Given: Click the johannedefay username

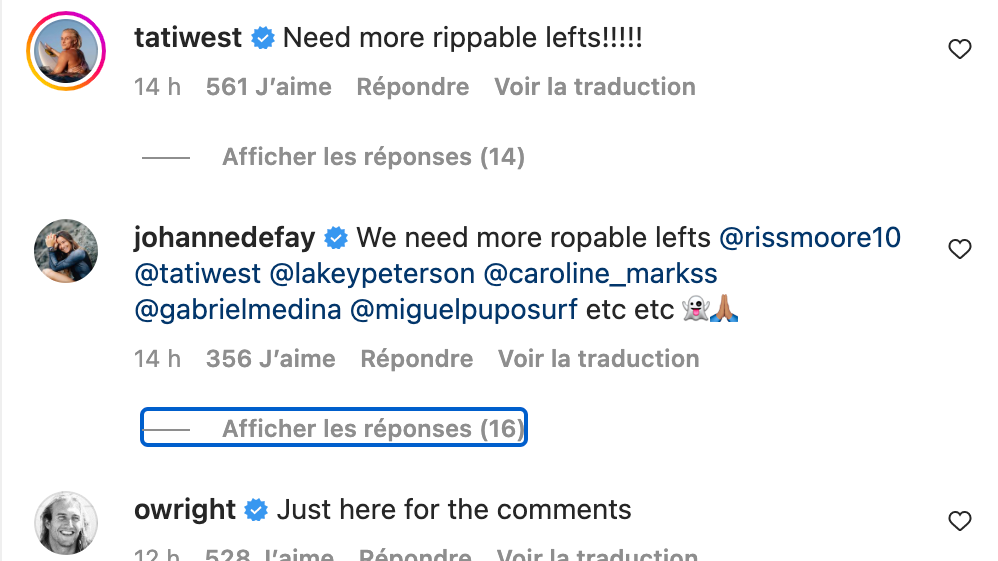Looking at the screenshot, I should pos(224,238).
